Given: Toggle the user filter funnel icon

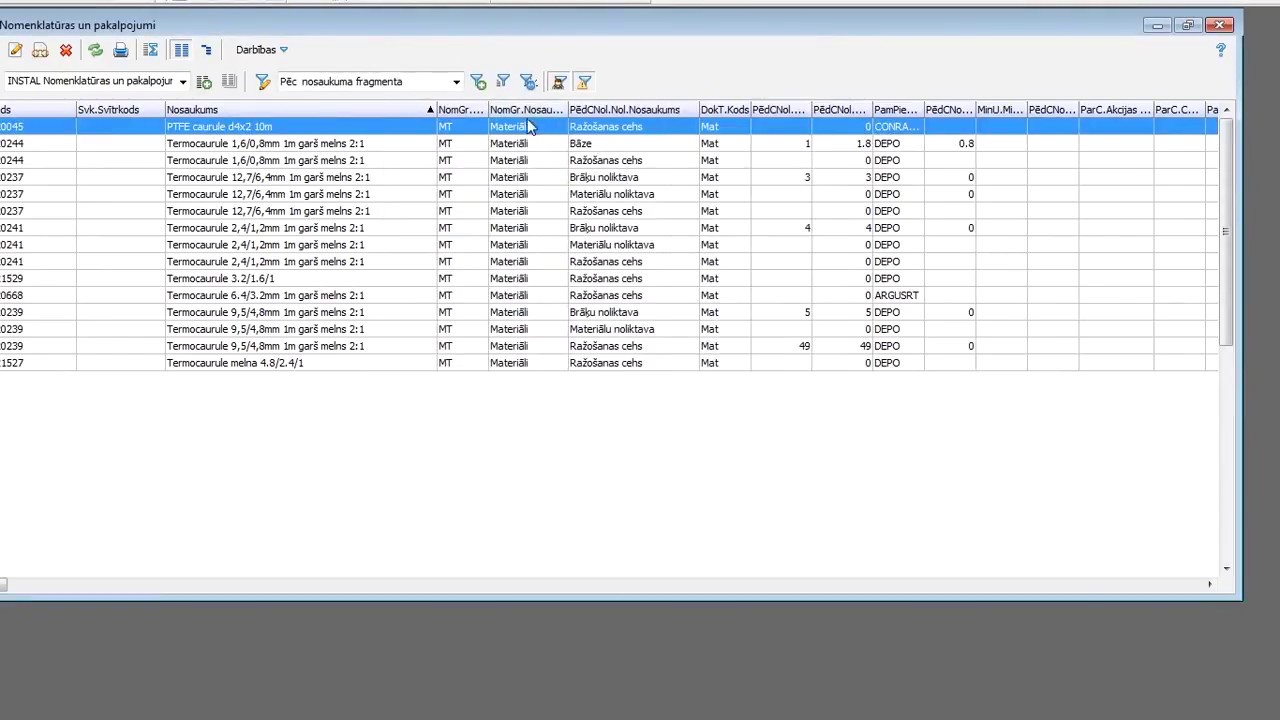Looking at the screenshot, I should pos(559,82).
